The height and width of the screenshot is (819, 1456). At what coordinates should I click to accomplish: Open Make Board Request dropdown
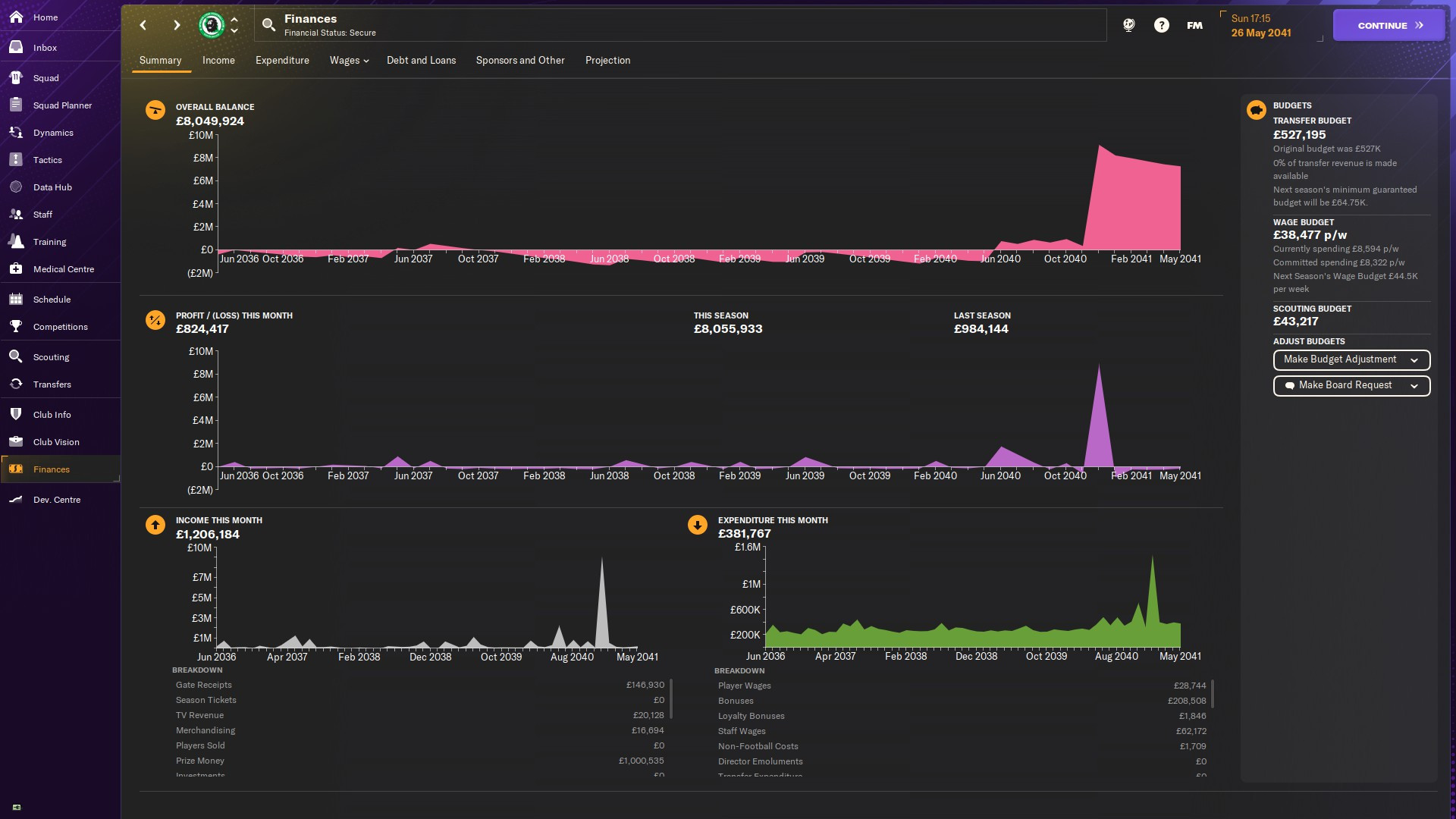1351,385
